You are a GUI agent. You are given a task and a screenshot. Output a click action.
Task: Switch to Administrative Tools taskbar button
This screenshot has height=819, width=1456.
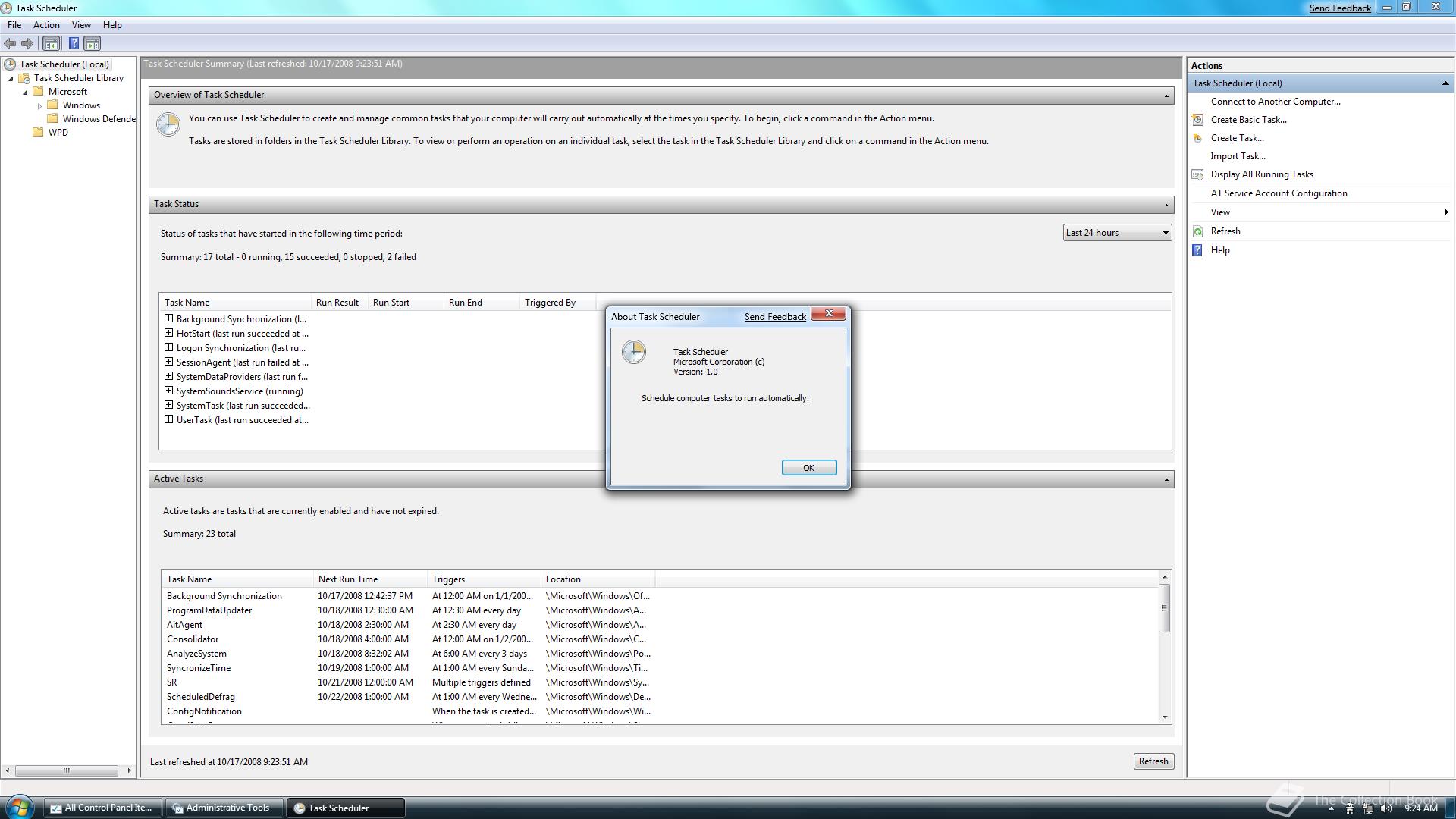point(224,808)
